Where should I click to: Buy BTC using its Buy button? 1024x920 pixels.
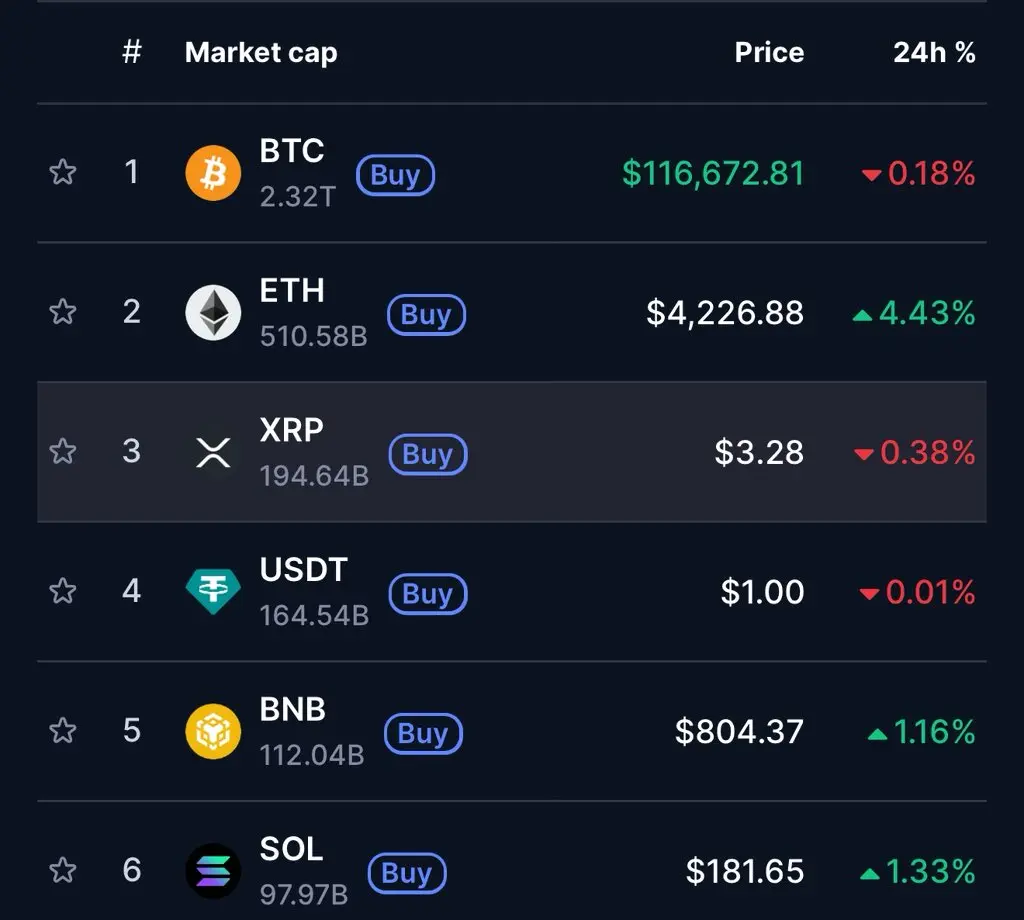(395, 175)
